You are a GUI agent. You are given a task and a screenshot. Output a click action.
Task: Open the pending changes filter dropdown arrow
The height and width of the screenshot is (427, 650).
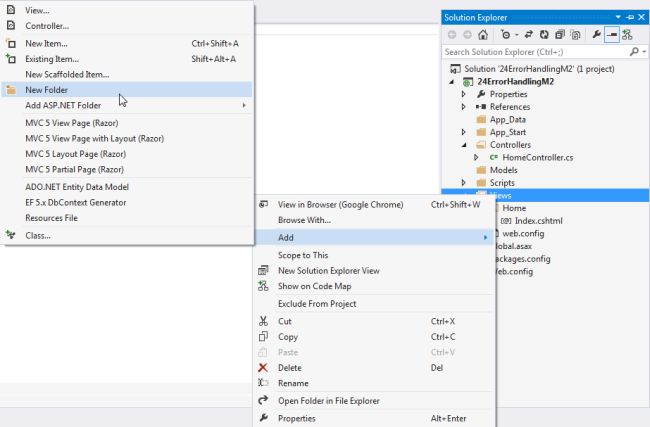(x=516, y=34)
